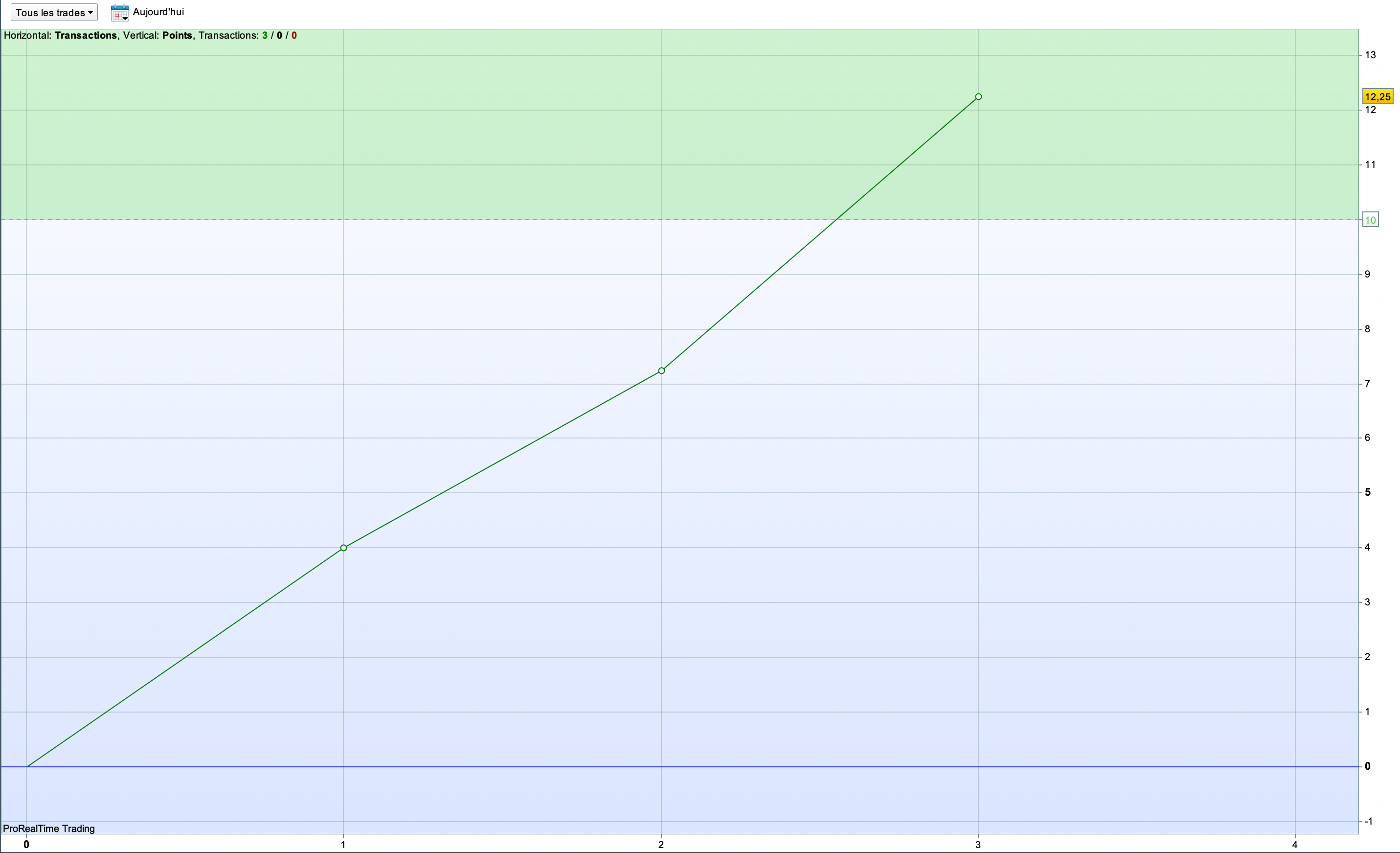The width and height of the screenshot is (1400, 853).
Task: Click the bold 0 on horizontal axis
Action: point(26,845)
